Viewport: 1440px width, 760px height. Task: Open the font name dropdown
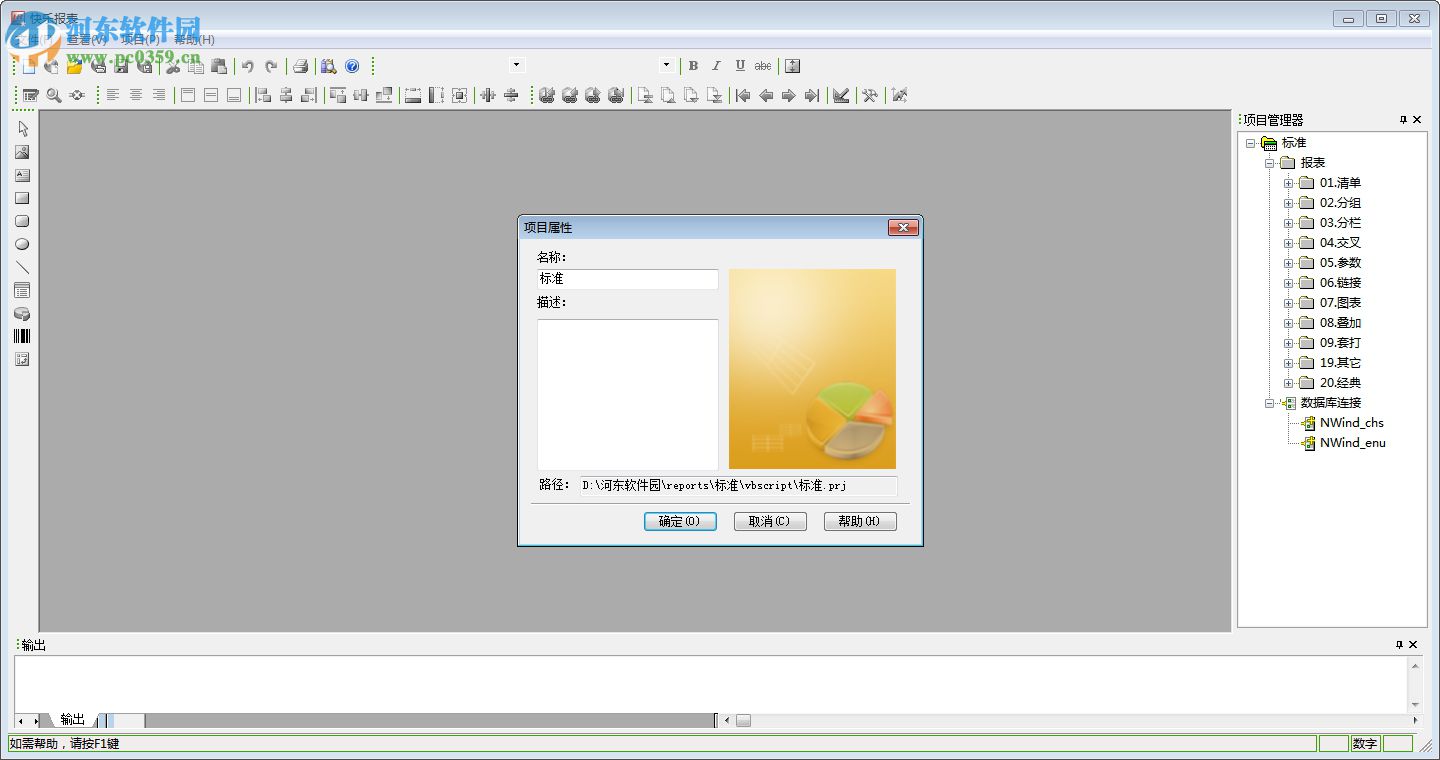[x=516, y=65]
